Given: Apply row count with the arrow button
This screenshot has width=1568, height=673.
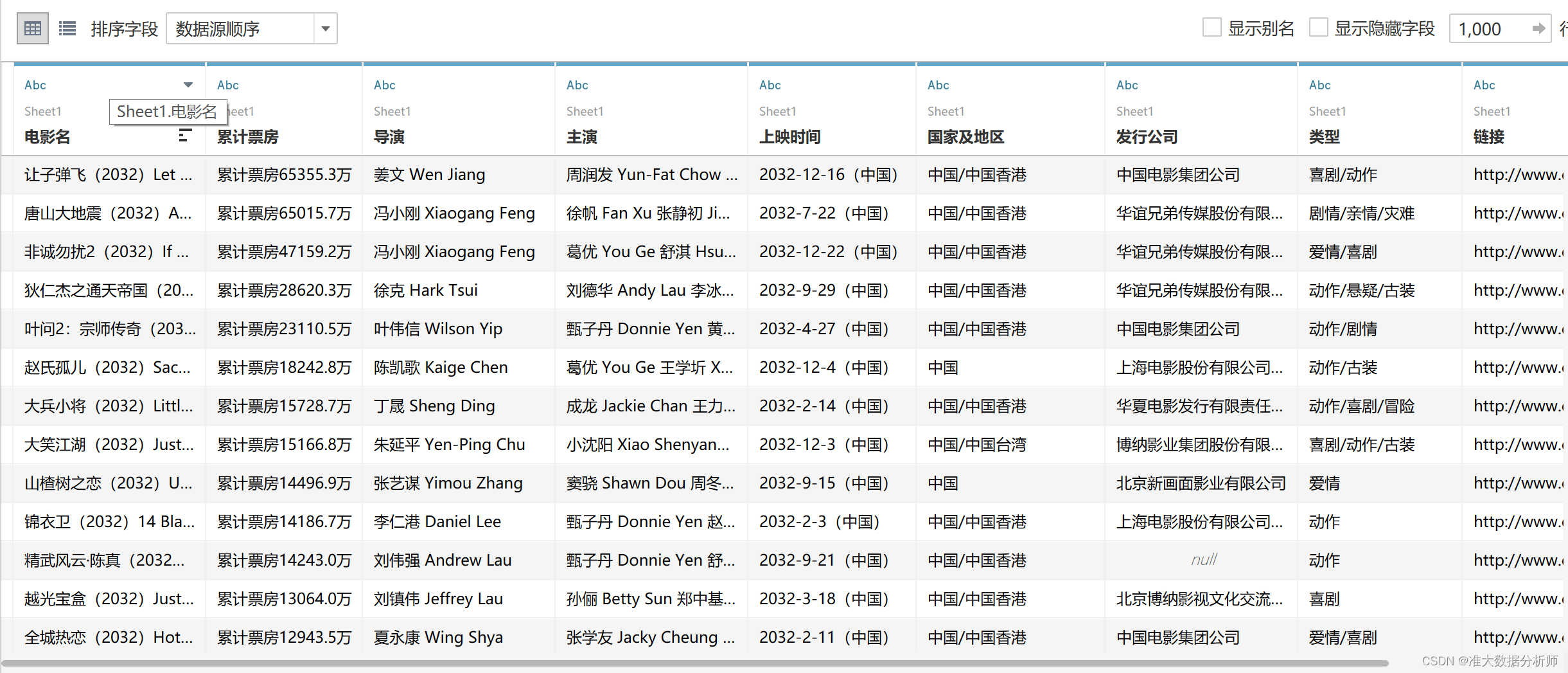Looking at the screenshot, I should pyautogui.click(x=1539, y=28).
